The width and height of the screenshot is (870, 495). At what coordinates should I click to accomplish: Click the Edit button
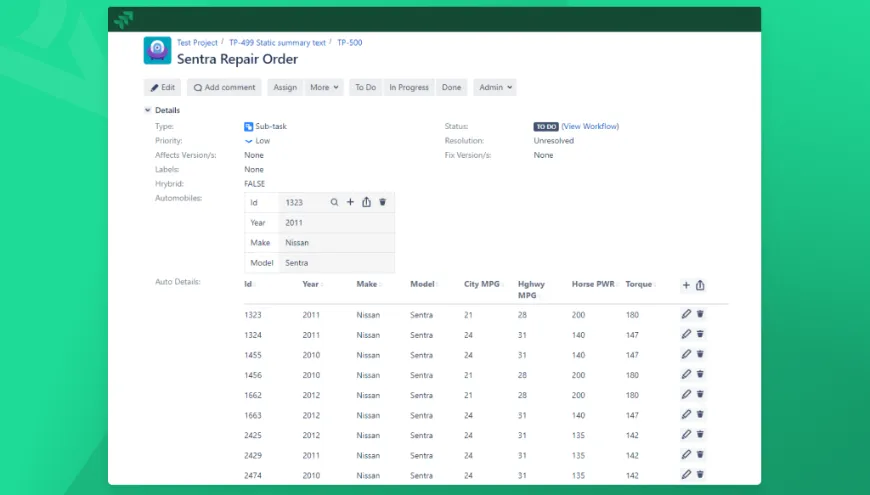coord(163,88)
